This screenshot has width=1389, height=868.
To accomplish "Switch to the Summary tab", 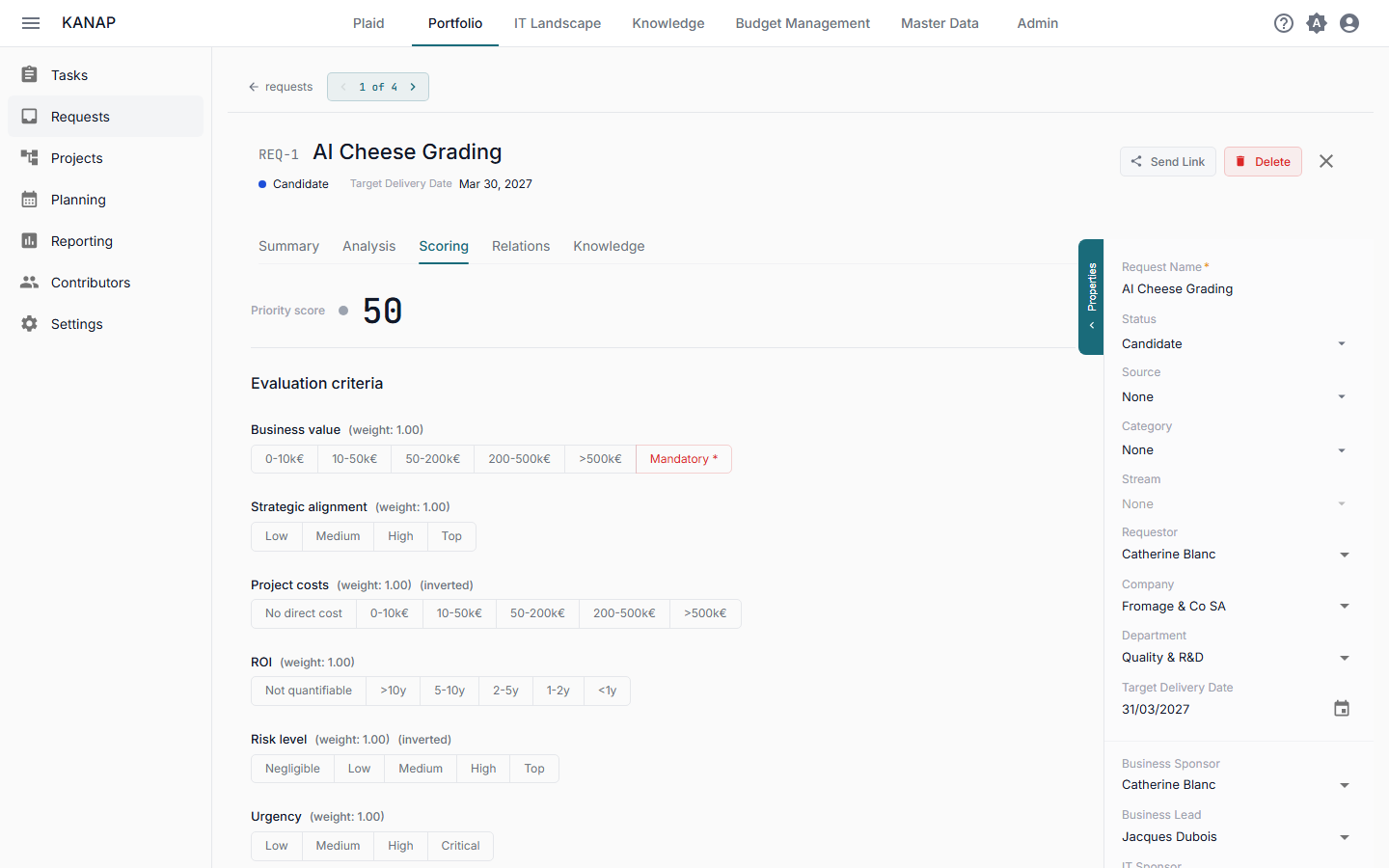I will click(x=288, y=246).
